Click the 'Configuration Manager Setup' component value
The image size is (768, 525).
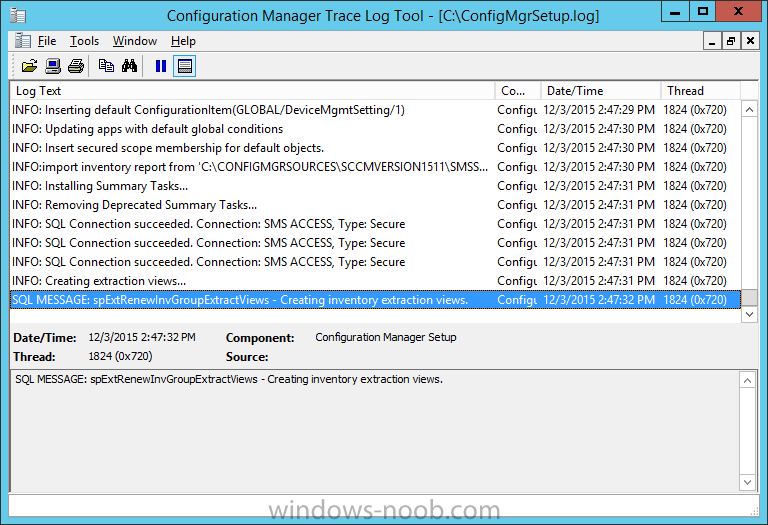click(386, 337)
